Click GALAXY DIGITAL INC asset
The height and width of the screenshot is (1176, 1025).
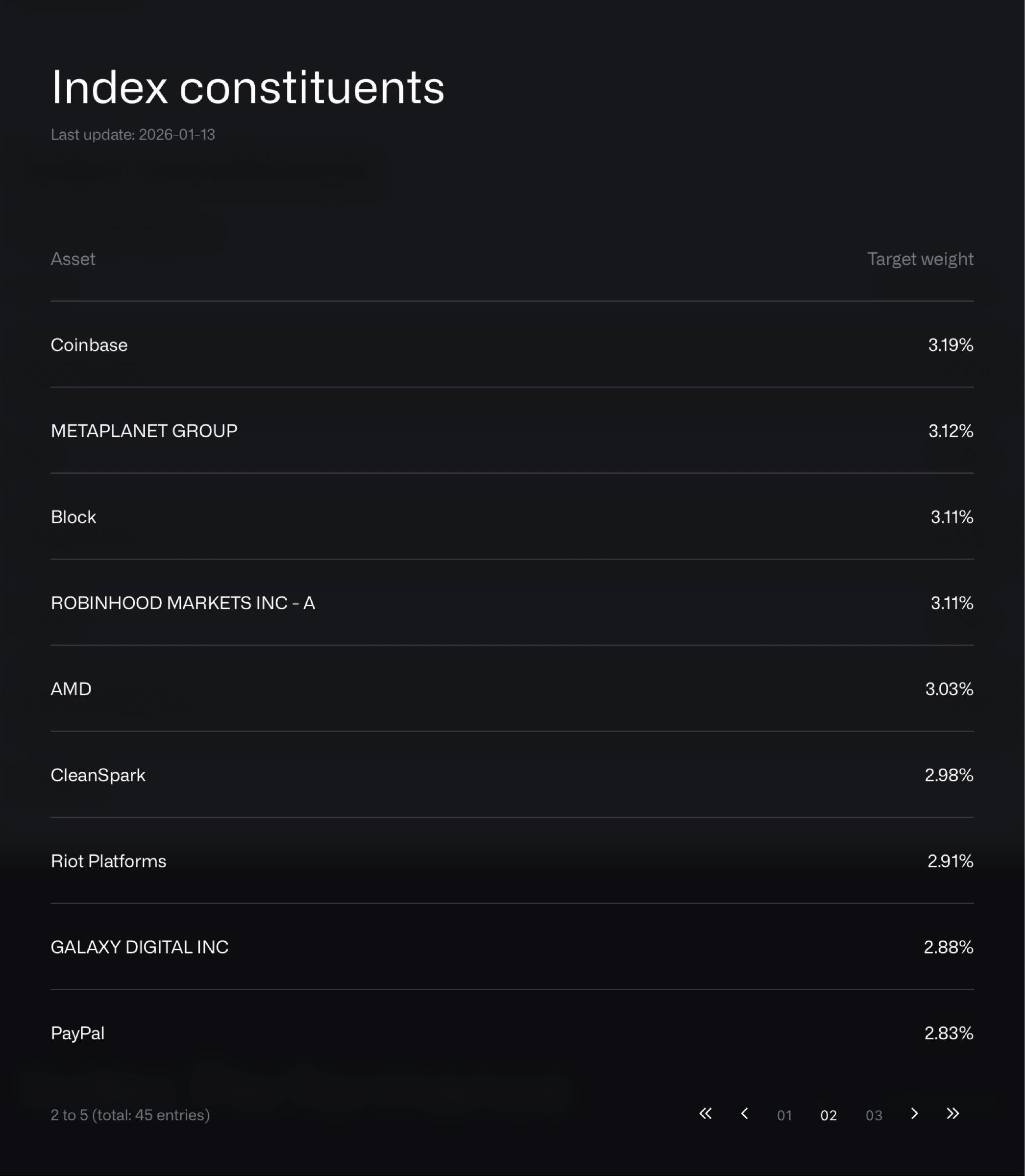tap(140, 947)
